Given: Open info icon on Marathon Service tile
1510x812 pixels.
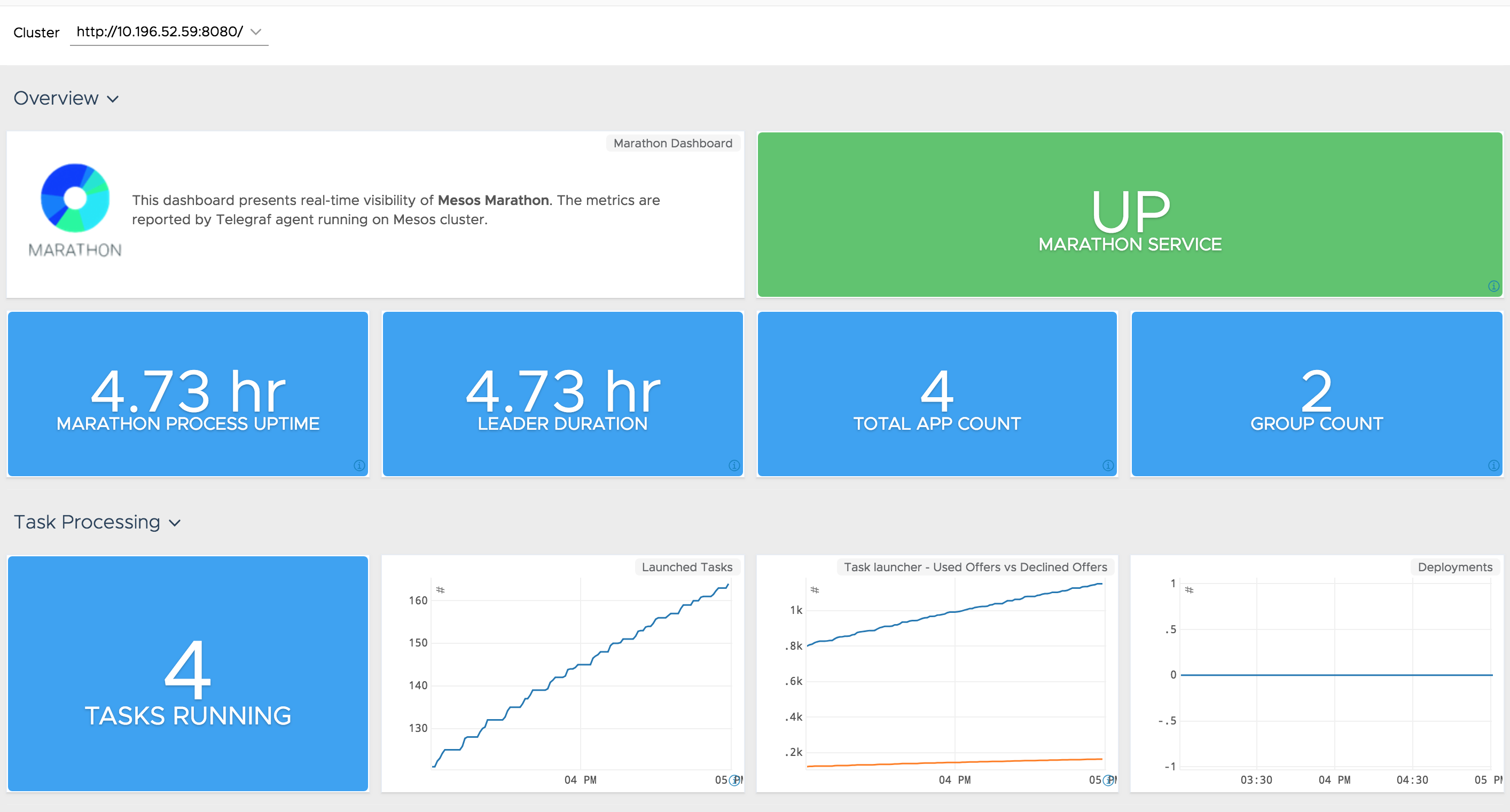Looking at the screenshot, I should pyautogui.click(x=1493, y=287).
